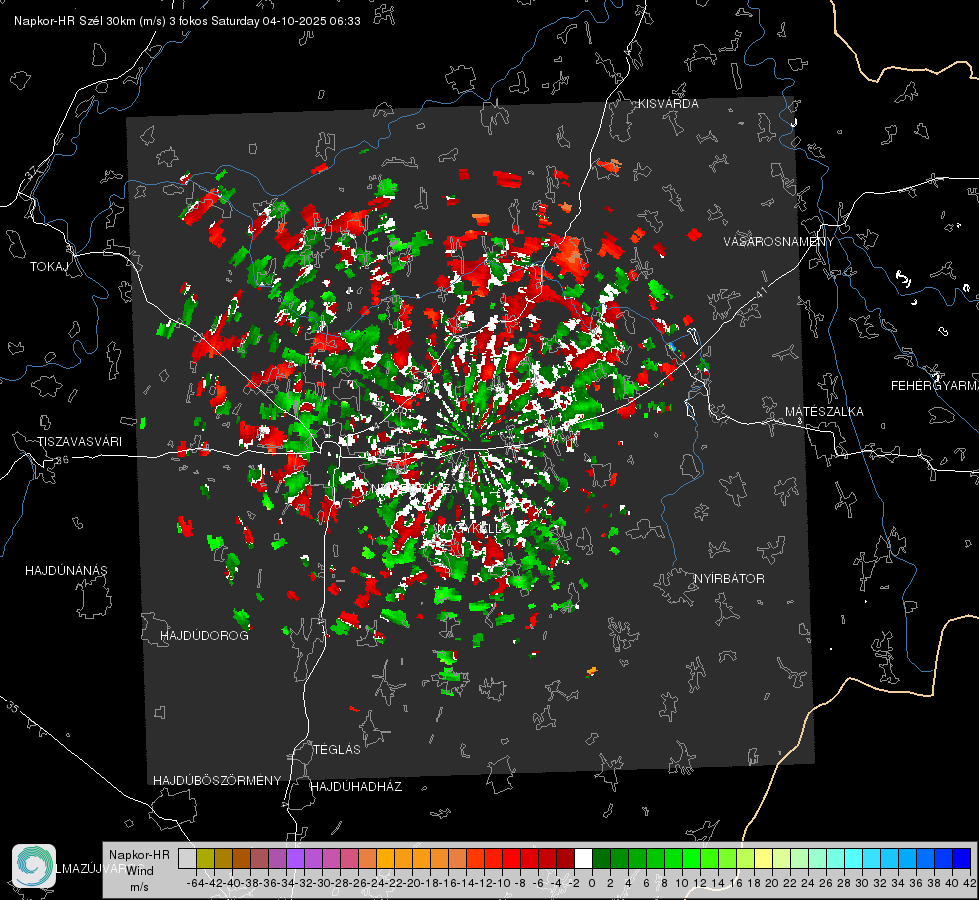The image size is (979, 900).
Task: Click the 30 legend scale label
Action: [862, 883]
